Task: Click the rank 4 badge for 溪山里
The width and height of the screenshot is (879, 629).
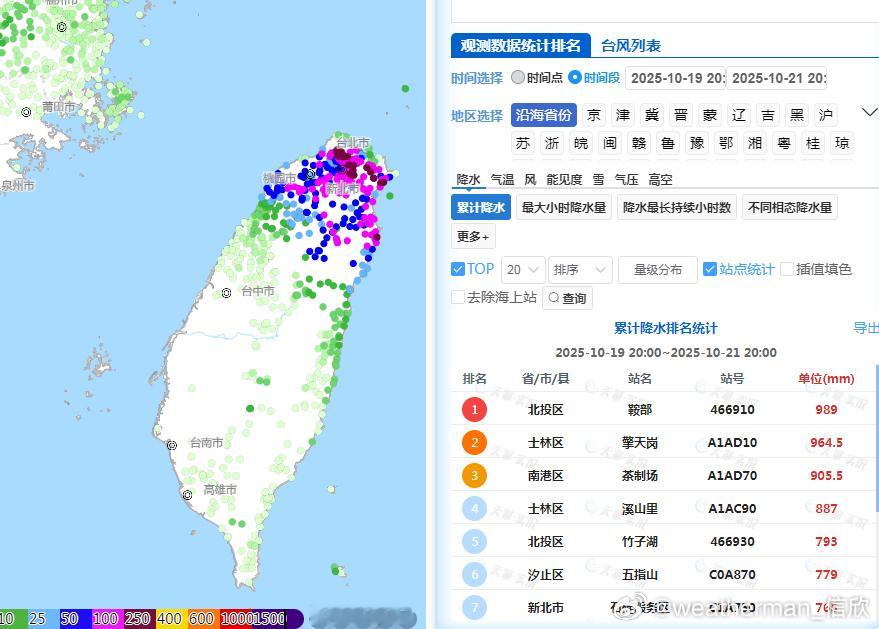Action: tap(474, 508)
